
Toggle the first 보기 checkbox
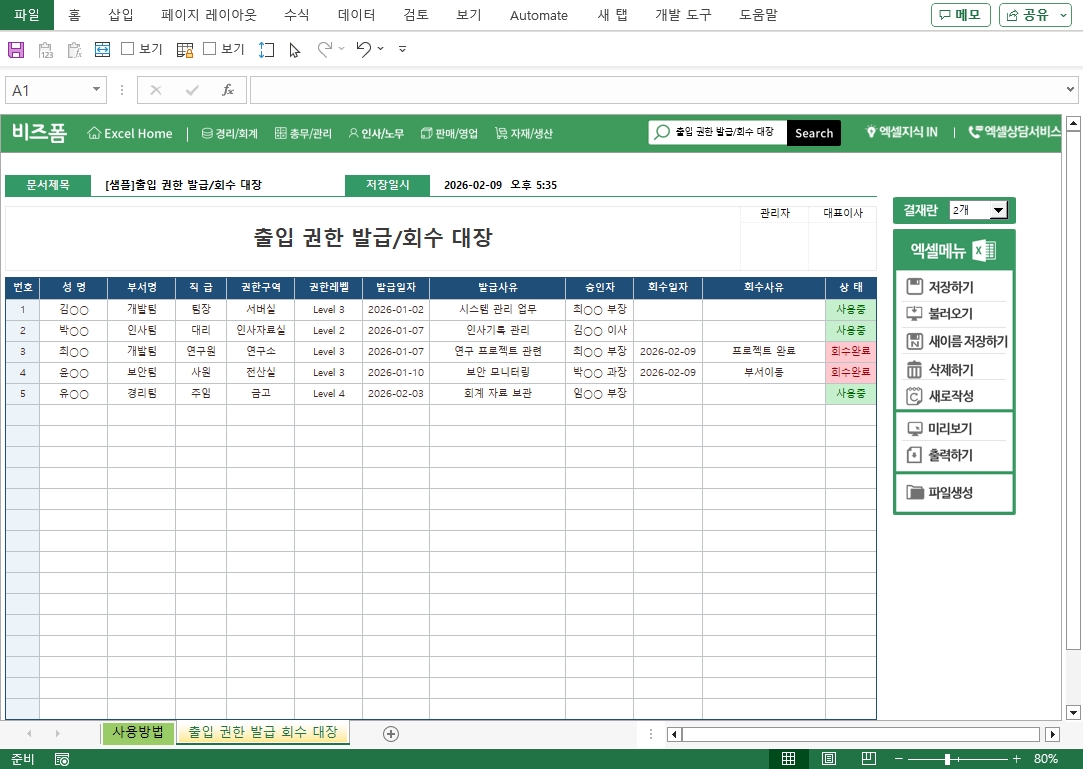128,48
